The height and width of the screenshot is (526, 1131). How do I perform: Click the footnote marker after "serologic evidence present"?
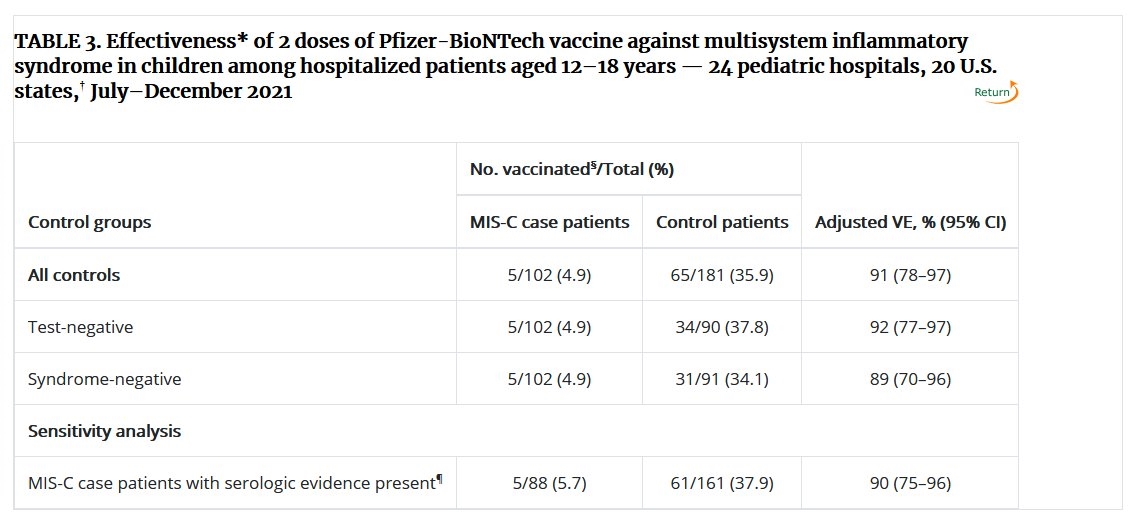(x=440, y=481)
